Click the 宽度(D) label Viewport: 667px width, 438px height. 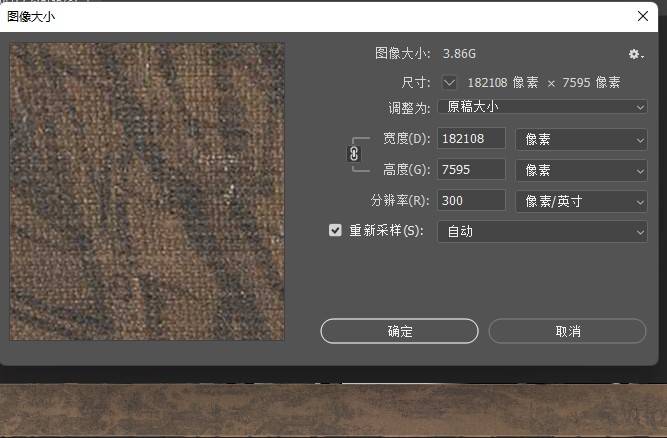[405, 139]
